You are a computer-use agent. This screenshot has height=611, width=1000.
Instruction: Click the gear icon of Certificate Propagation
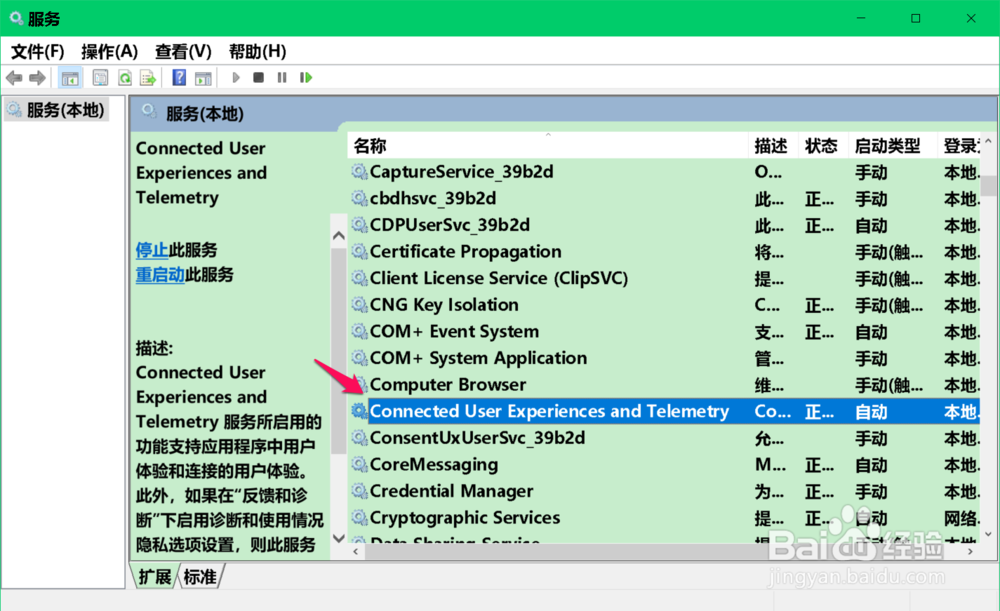tap(360, 251)
